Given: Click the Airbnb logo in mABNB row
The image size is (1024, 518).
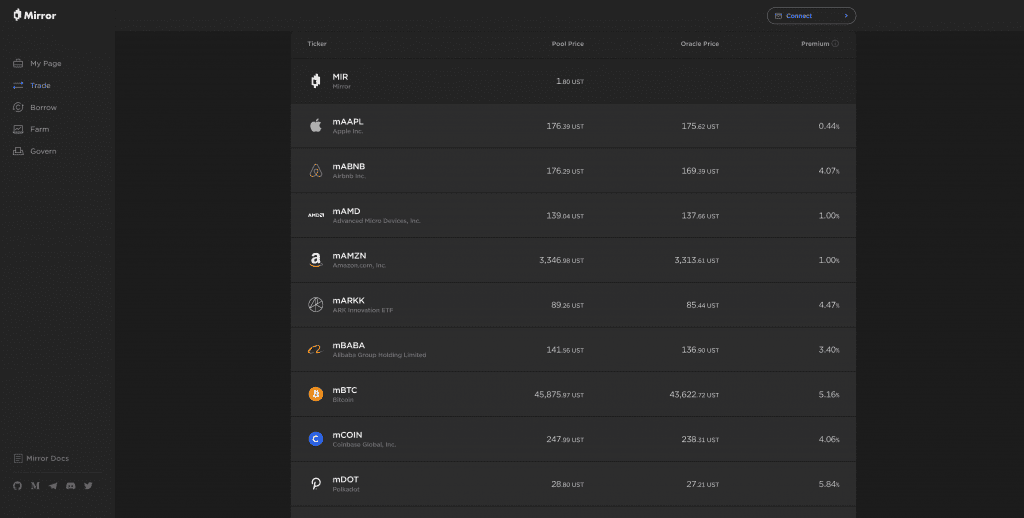Looking at the screenshot, I should (x=315, y=170).
